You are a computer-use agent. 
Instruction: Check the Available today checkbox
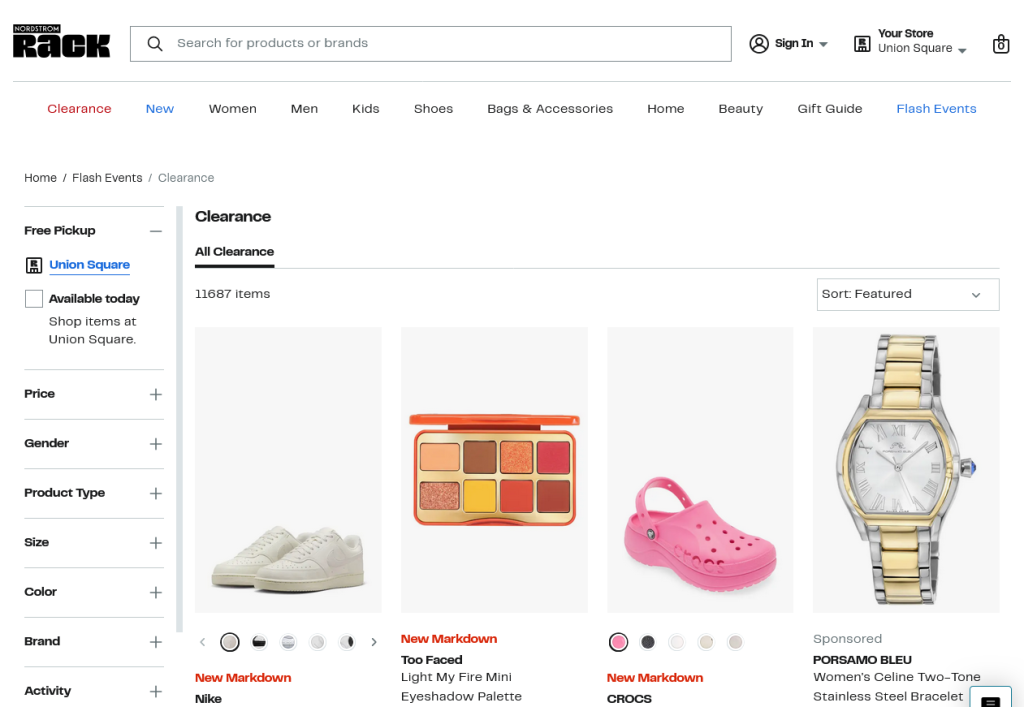coord(34,299)
